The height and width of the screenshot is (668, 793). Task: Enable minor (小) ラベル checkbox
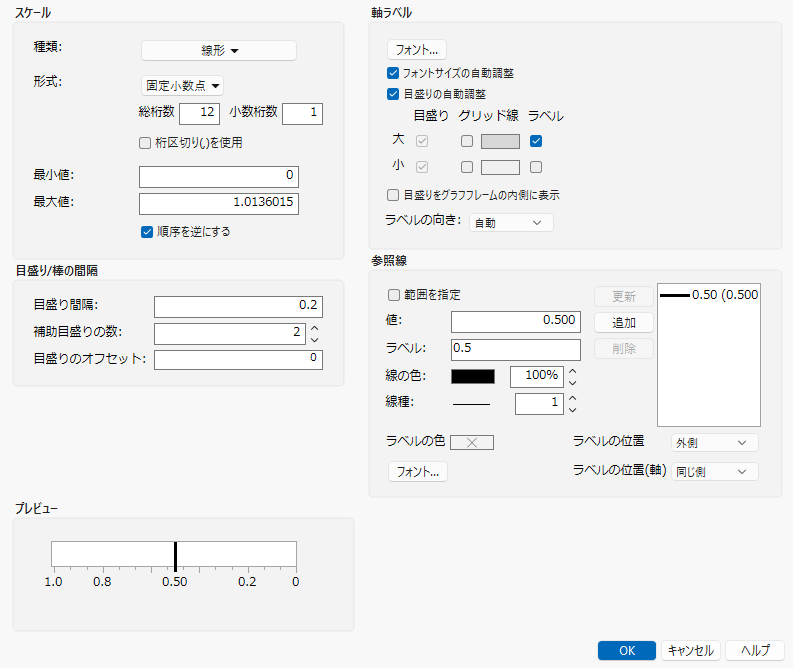point(536,167)
